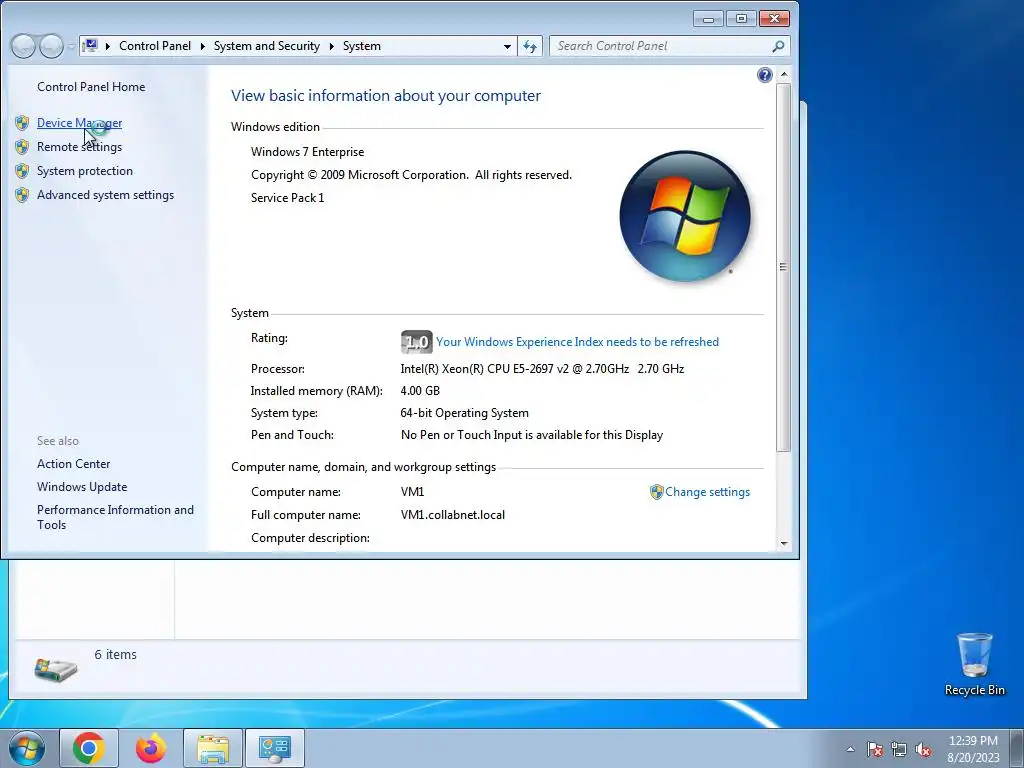Open Windows Update
Image resolution: width=1024 pixels, height=768 pixels.
(x=82, y=487)
